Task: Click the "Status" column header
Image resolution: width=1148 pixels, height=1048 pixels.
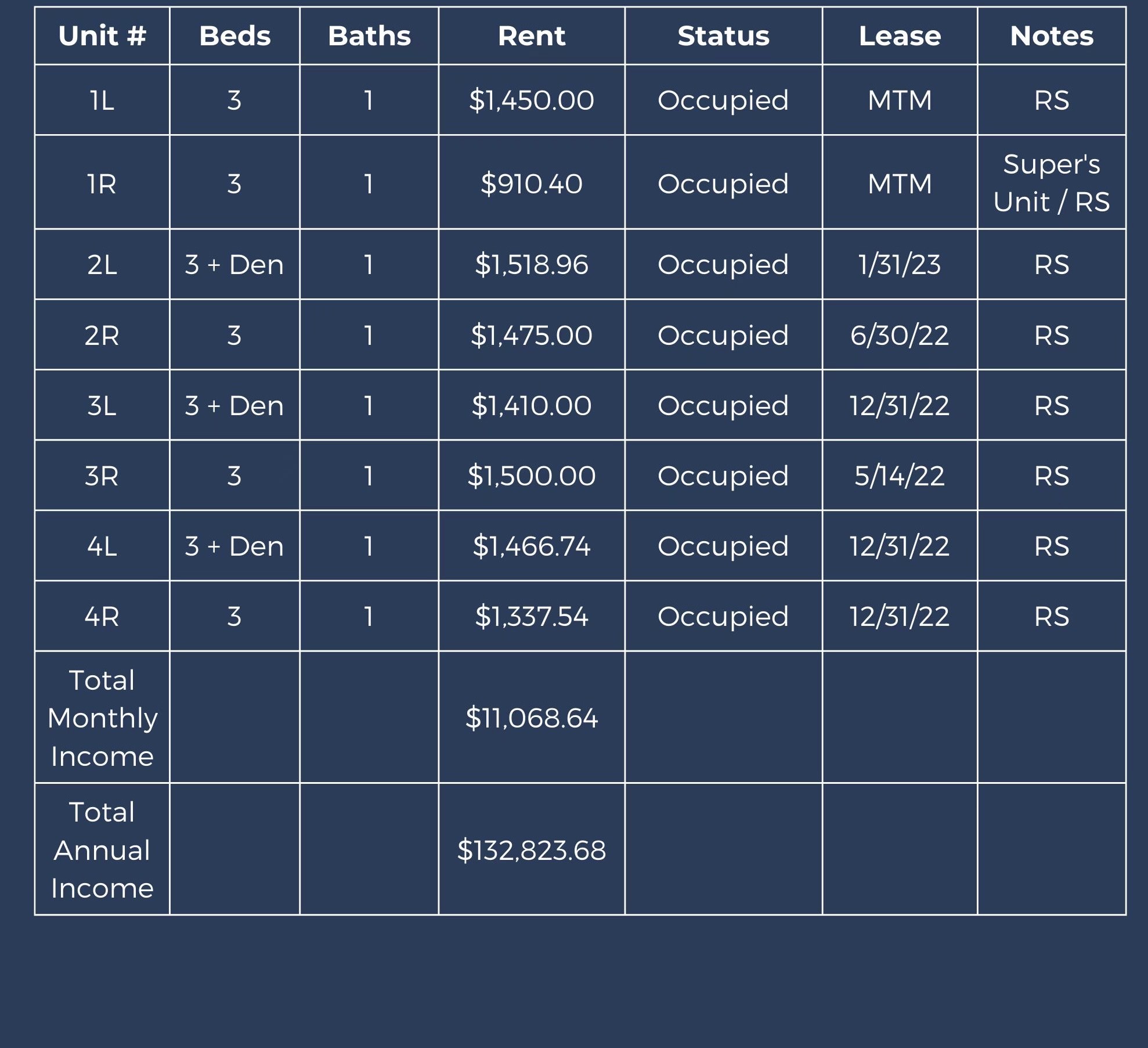Action: click(x=723, y=36)
